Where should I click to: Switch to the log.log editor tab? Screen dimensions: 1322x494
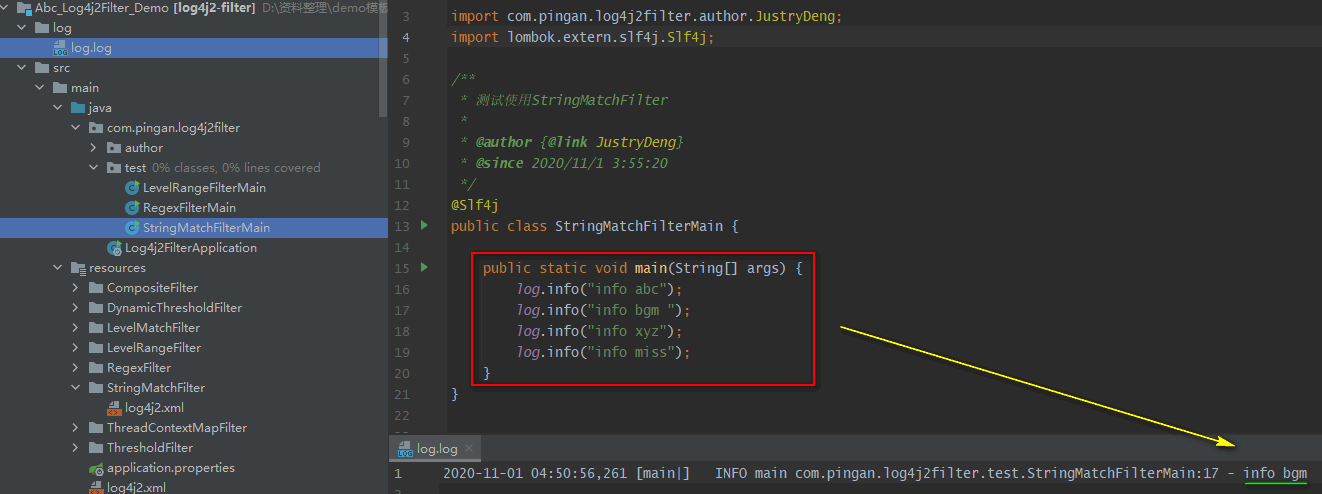[x=437, y=449]
